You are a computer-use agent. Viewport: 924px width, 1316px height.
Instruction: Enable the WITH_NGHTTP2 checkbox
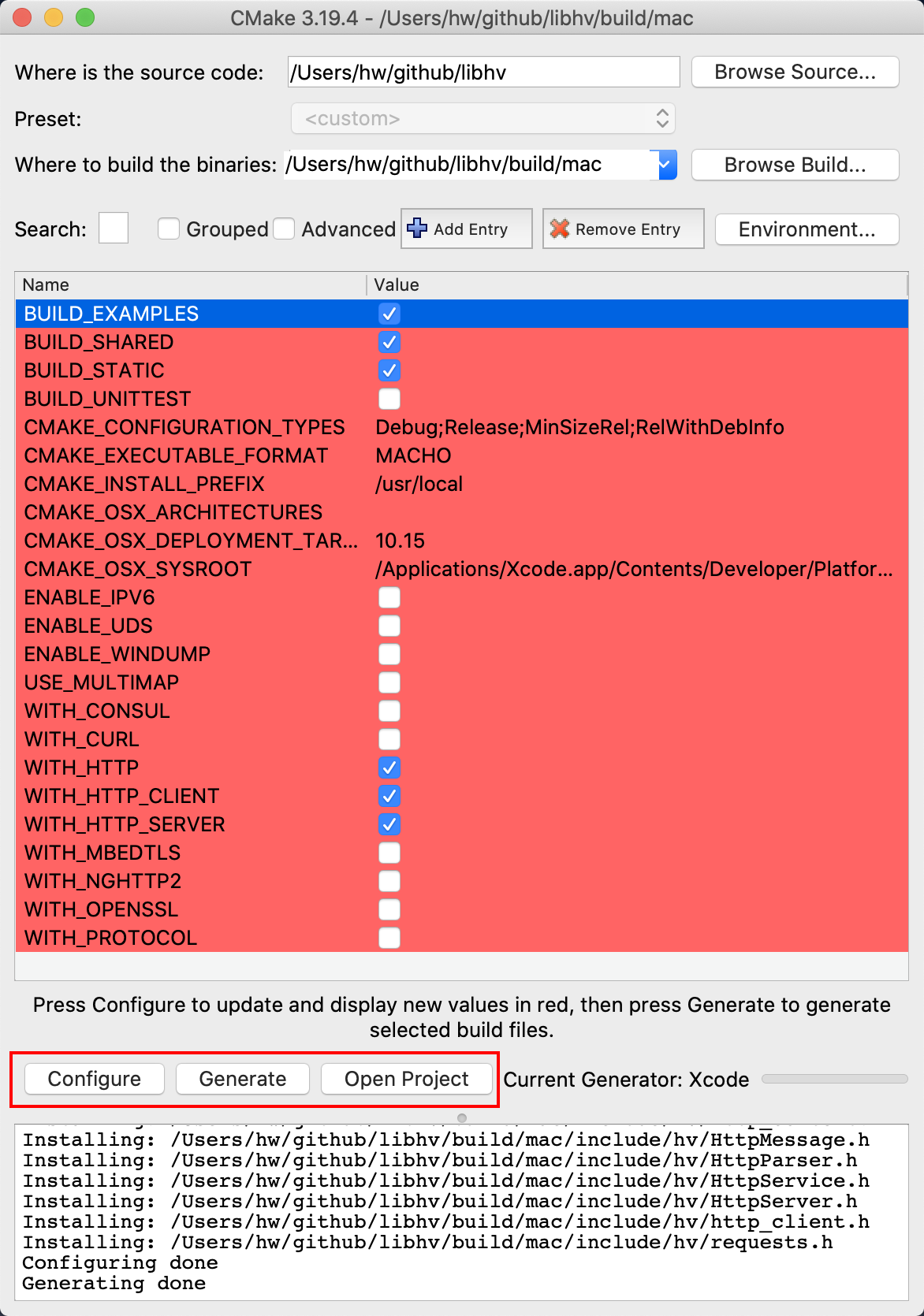click(389, 881)
